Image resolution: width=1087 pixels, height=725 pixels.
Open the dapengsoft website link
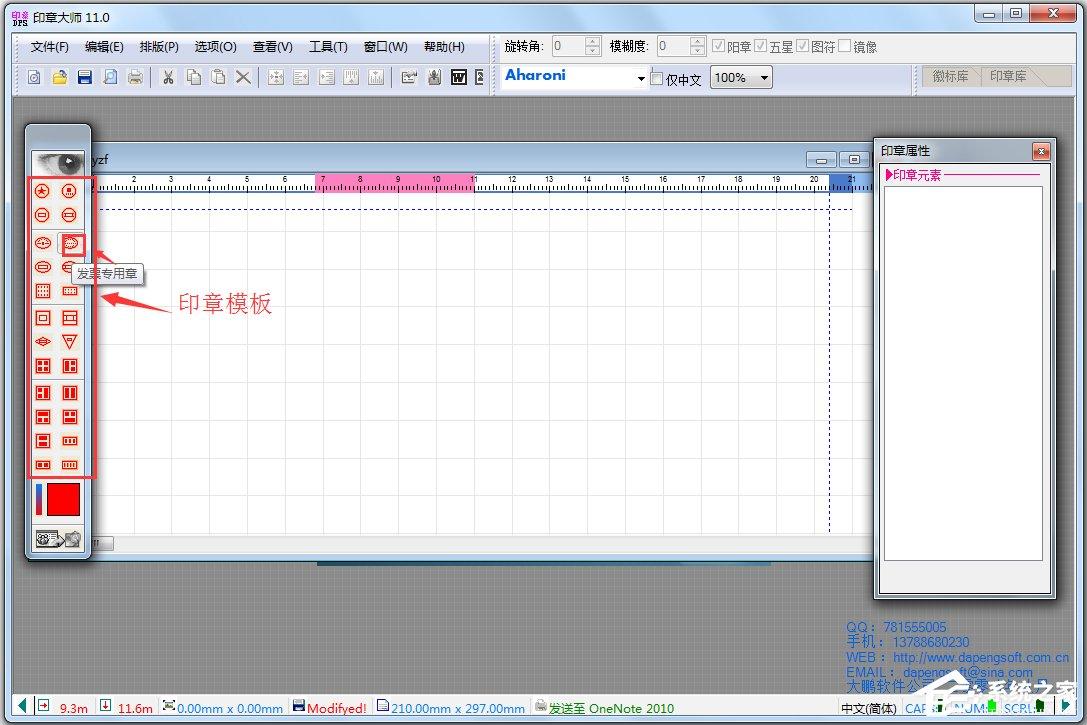(x=980, y=657)
